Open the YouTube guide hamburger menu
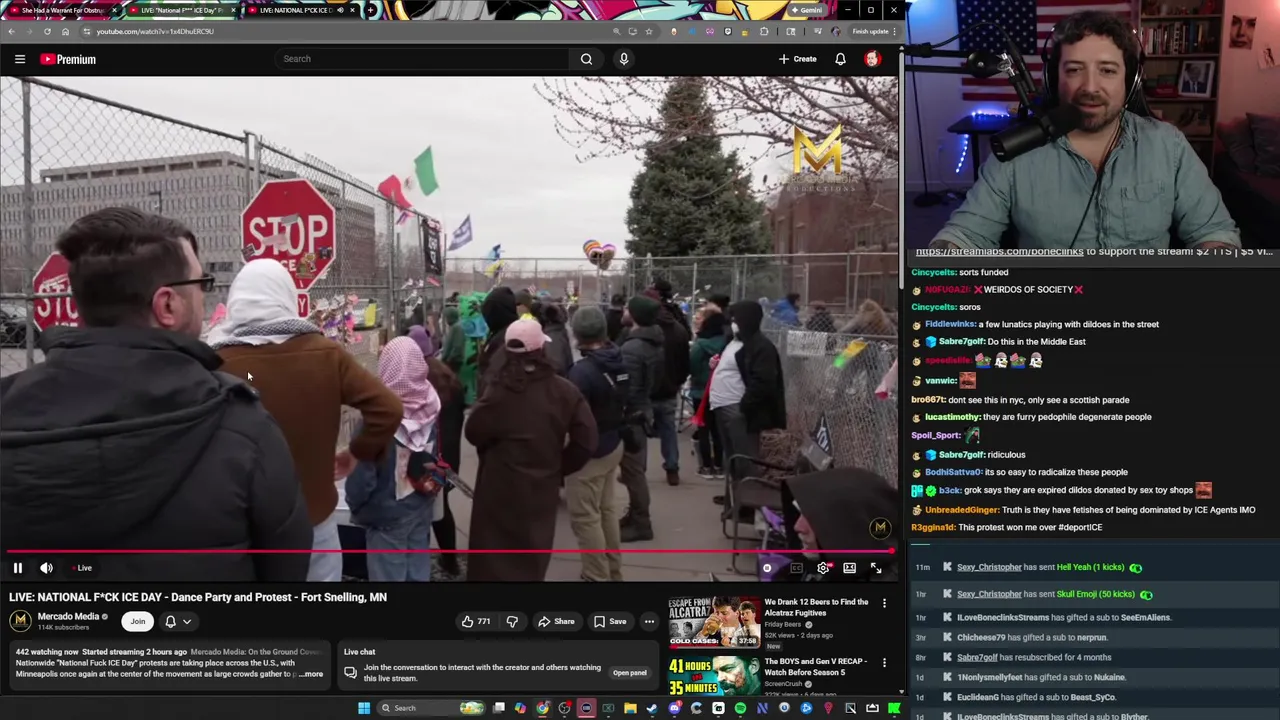1280x720 pixels. tap(19, 59)
